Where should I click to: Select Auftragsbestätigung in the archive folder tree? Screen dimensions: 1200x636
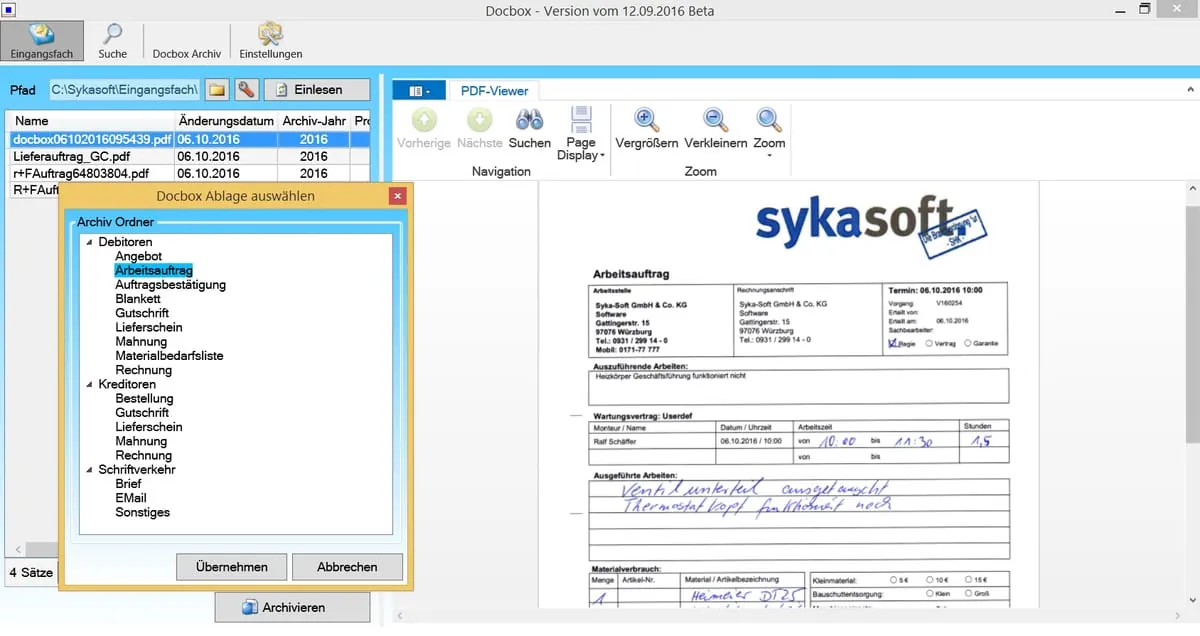pyautogui.click(x=170, y=285)
